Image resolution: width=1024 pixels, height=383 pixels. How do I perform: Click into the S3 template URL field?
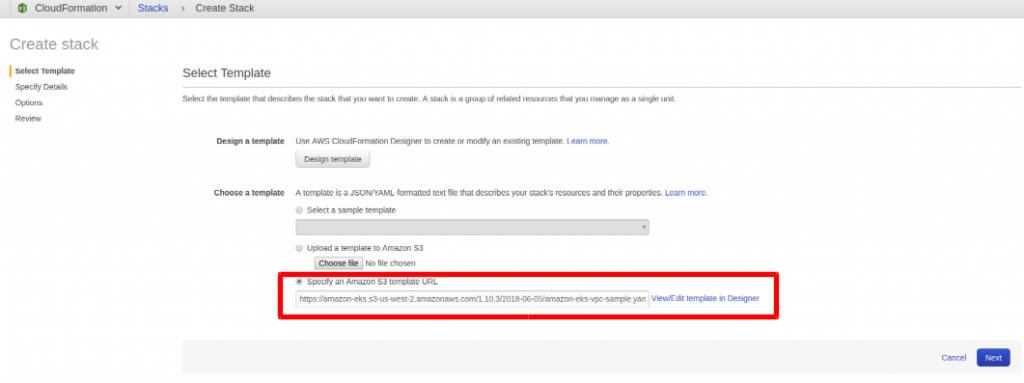472,299
